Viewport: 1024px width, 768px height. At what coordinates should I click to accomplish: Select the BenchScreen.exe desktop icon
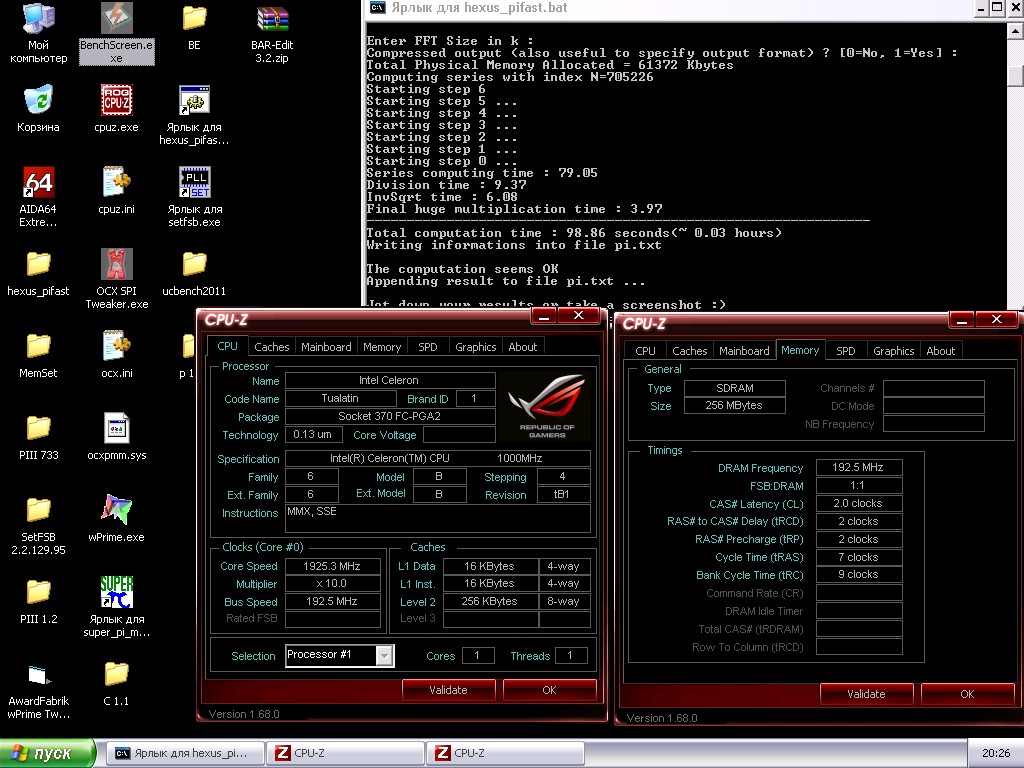(116, 33)
